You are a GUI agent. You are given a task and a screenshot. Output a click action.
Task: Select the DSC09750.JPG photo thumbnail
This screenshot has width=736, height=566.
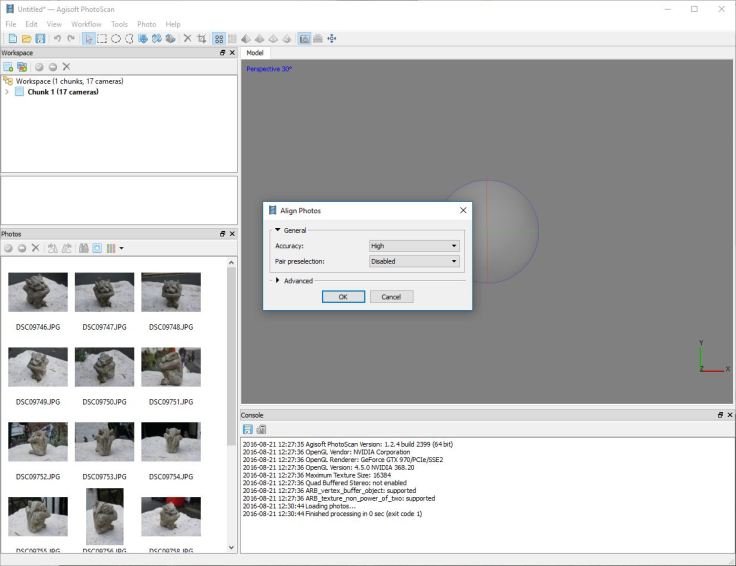104,367
